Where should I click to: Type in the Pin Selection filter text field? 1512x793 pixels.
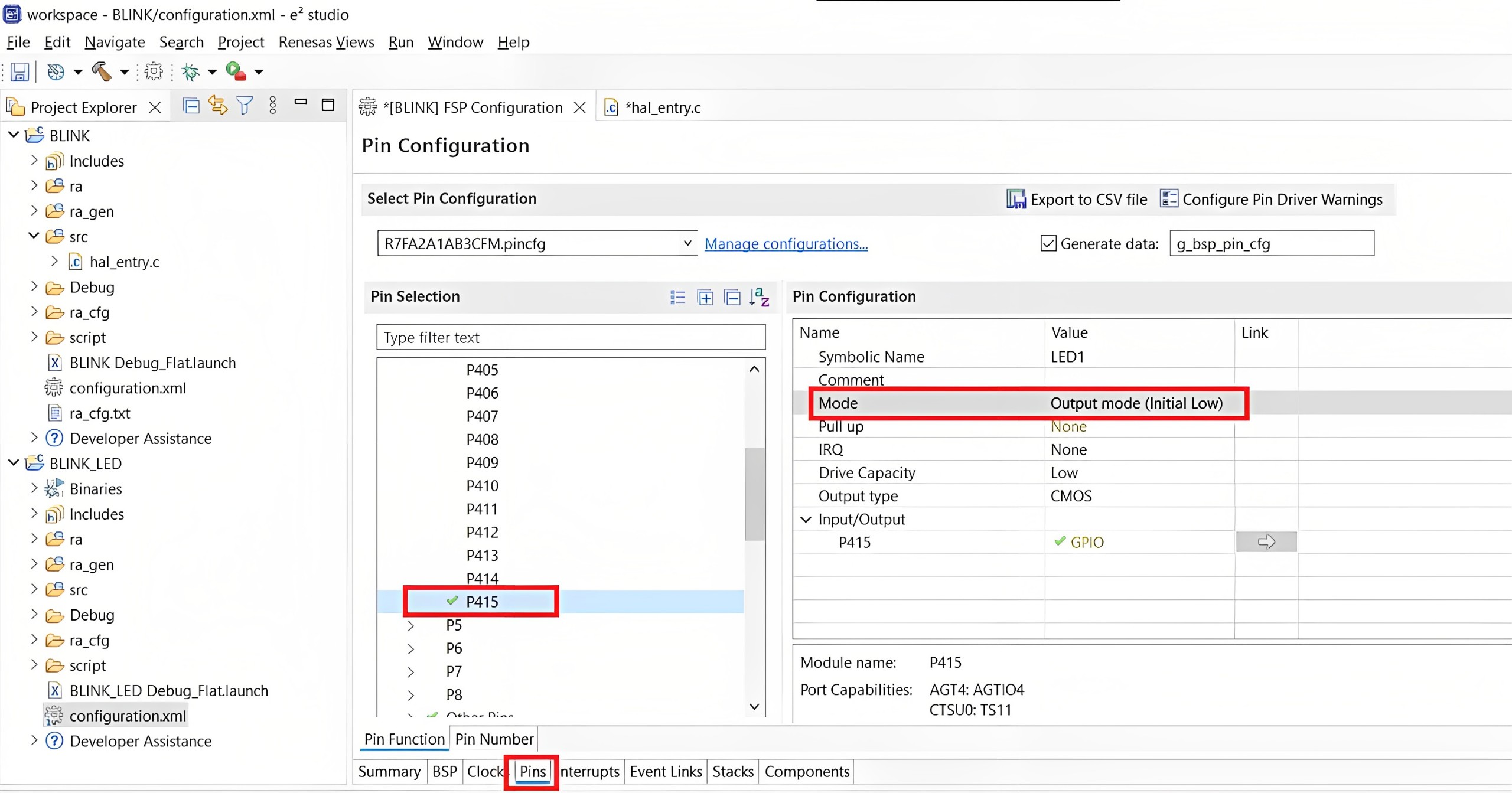570,337
